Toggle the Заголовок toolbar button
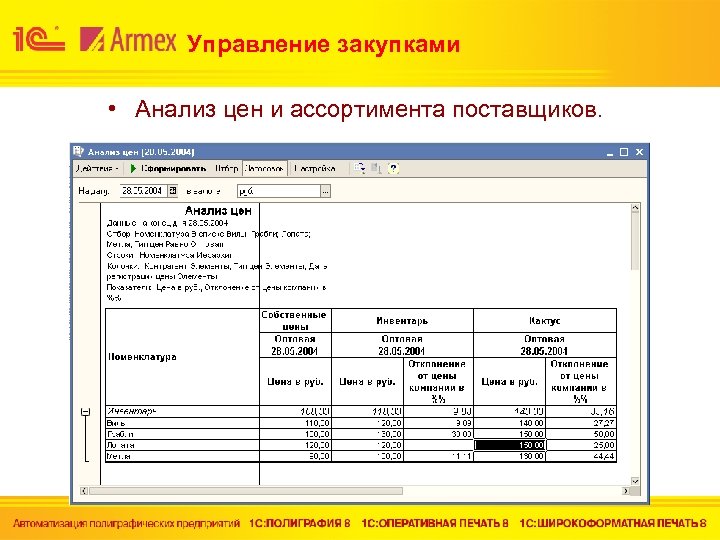The height and width of the screenshot is (540, 720). [x=264, y=169]
